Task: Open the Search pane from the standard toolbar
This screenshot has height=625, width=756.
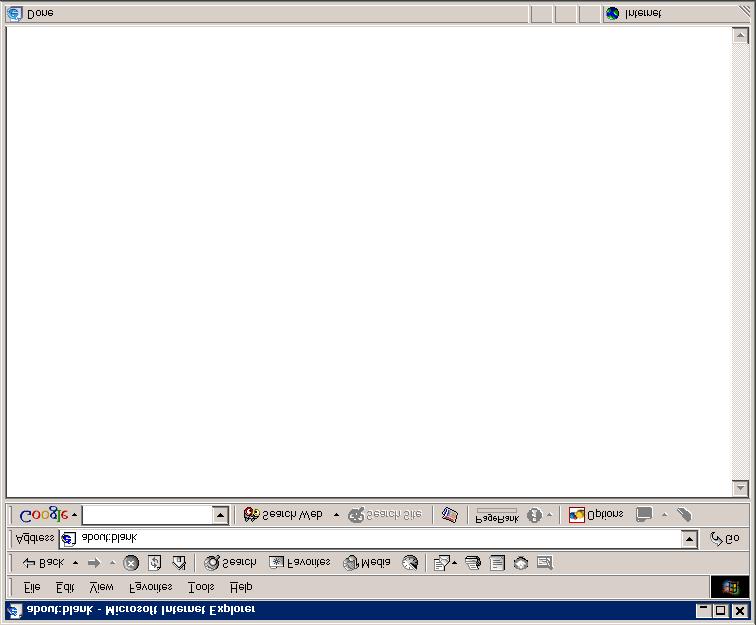Action: click(x=230, y=562)
